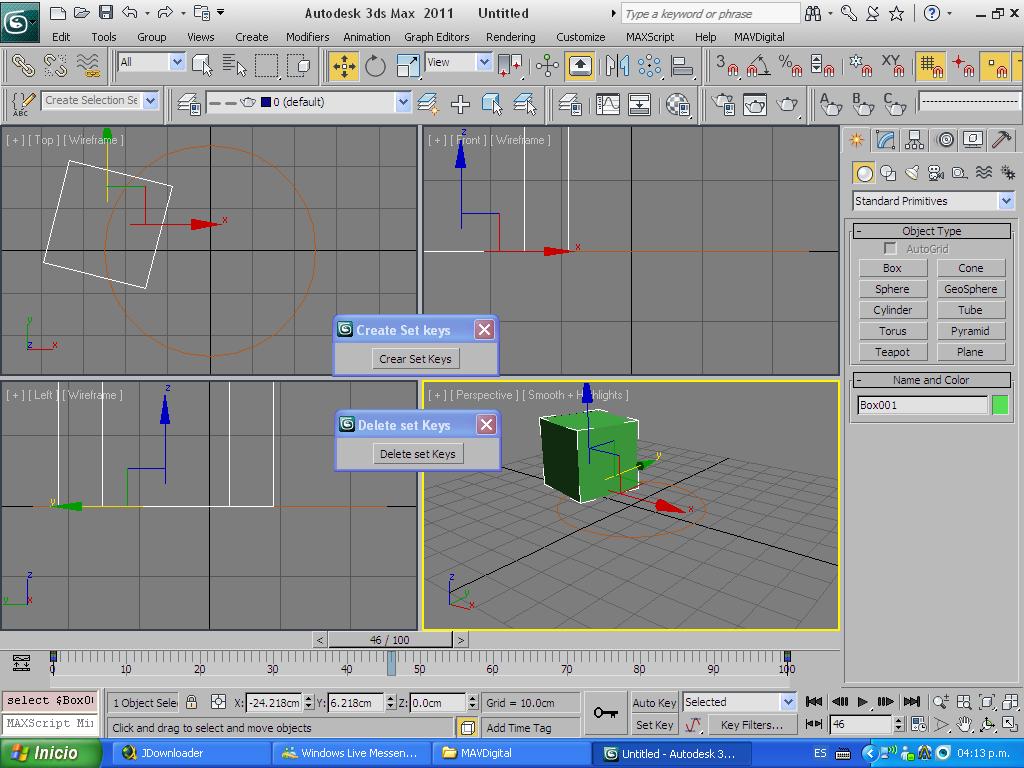Toggle the Angle Snap button
This screenshot has width=1024, height=768.
click(x=758, y=66)
